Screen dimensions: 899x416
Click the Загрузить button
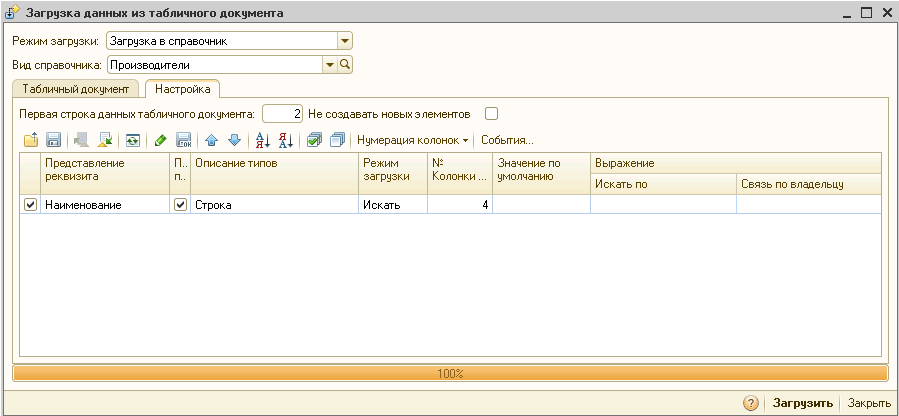click(x=803, y=402)
